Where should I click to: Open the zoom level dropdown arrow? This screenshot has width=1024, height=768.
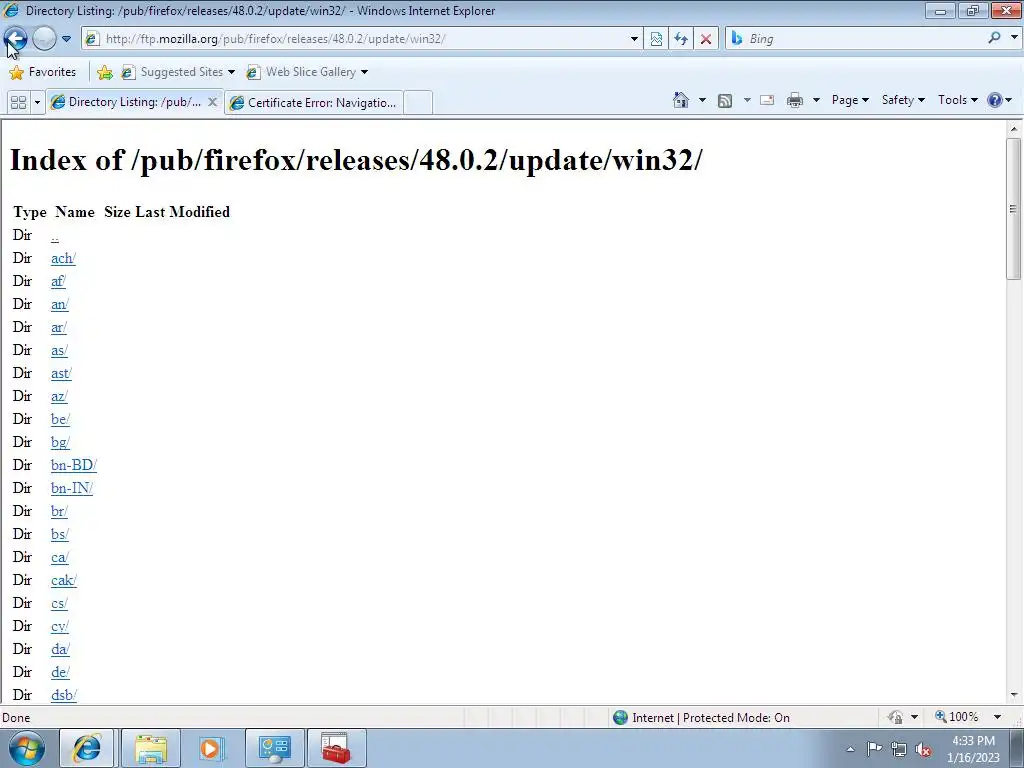pos(997,717)
